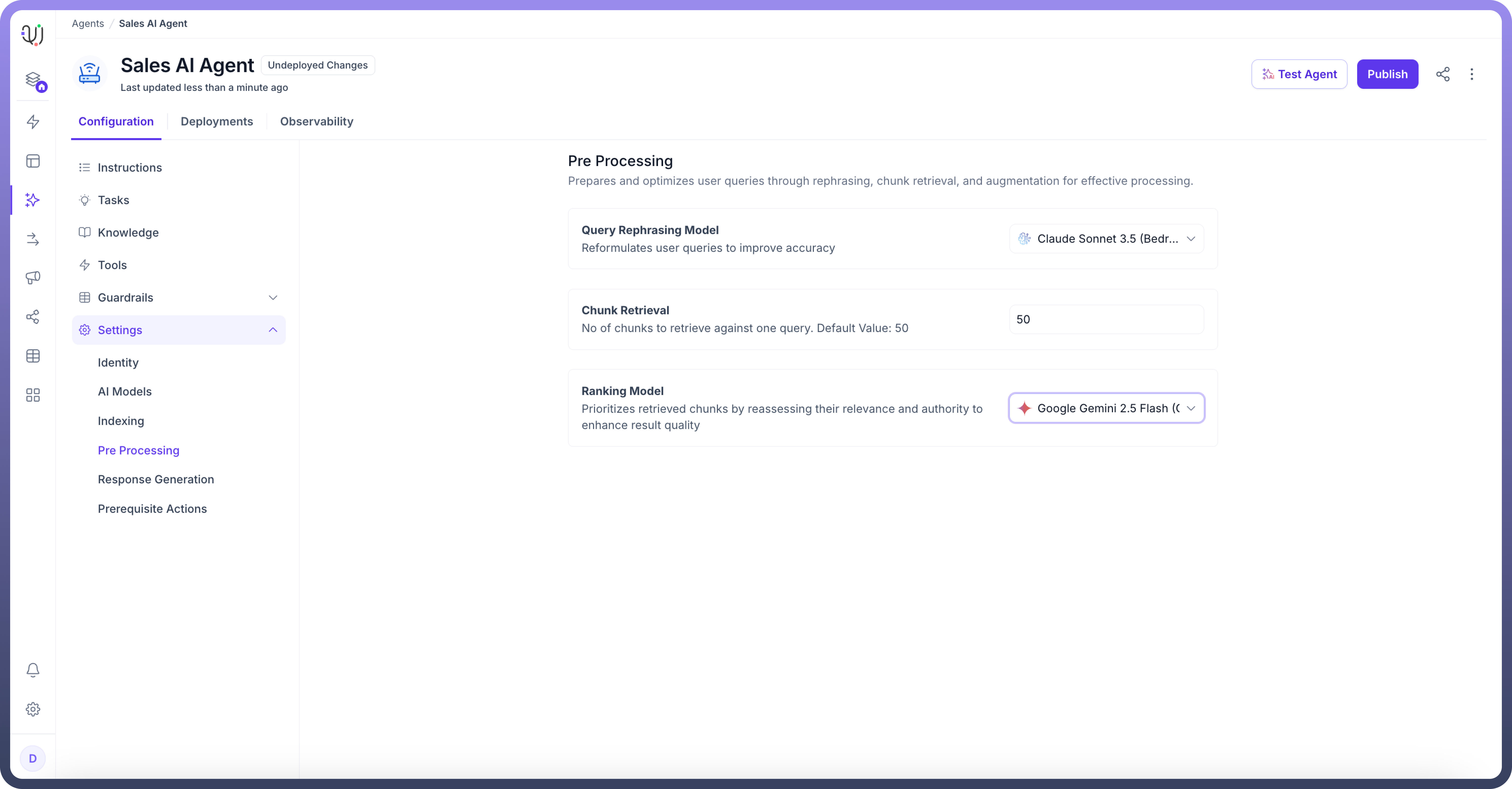Click the share icon next to Publish
This screenshot has width=1512, height=789.
(1442, 74)
